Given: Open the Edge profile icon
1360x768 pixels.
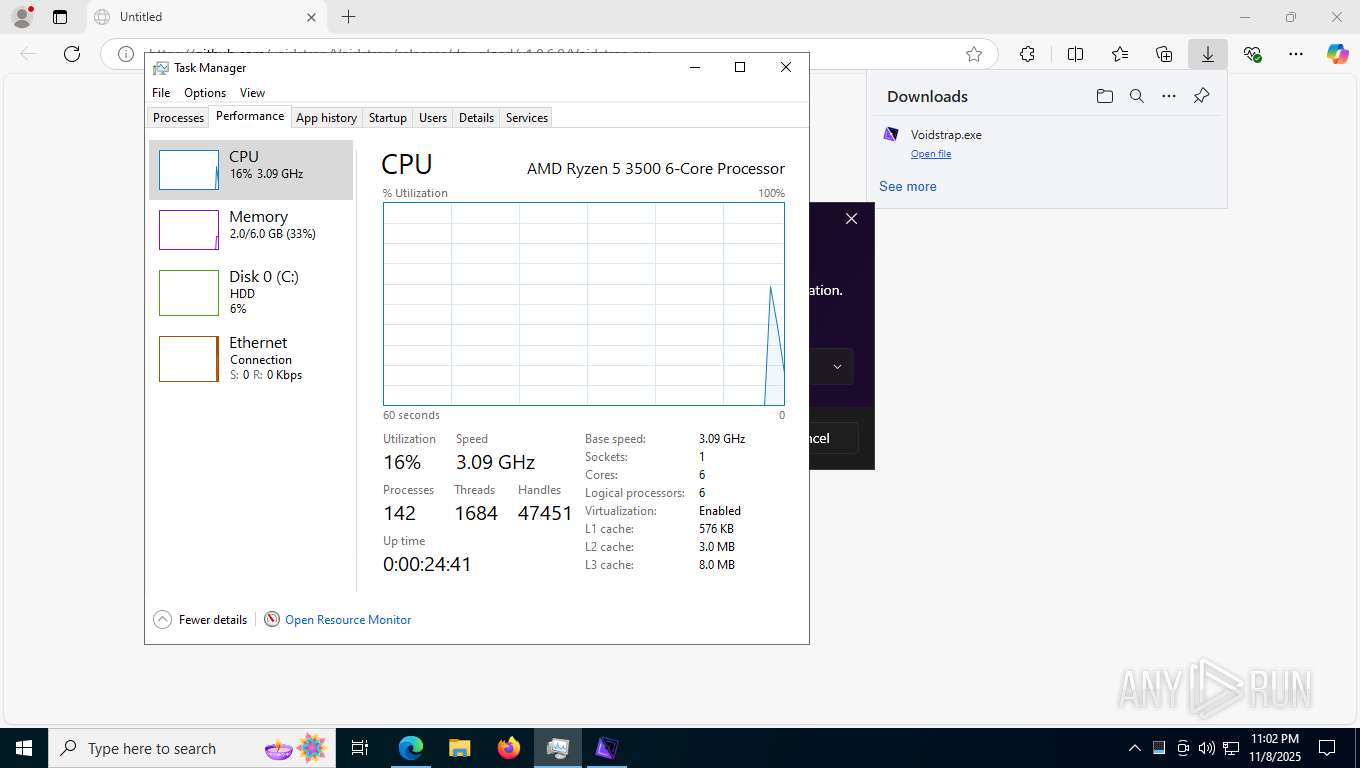Looking at the screenshot, I should [22, 16].
